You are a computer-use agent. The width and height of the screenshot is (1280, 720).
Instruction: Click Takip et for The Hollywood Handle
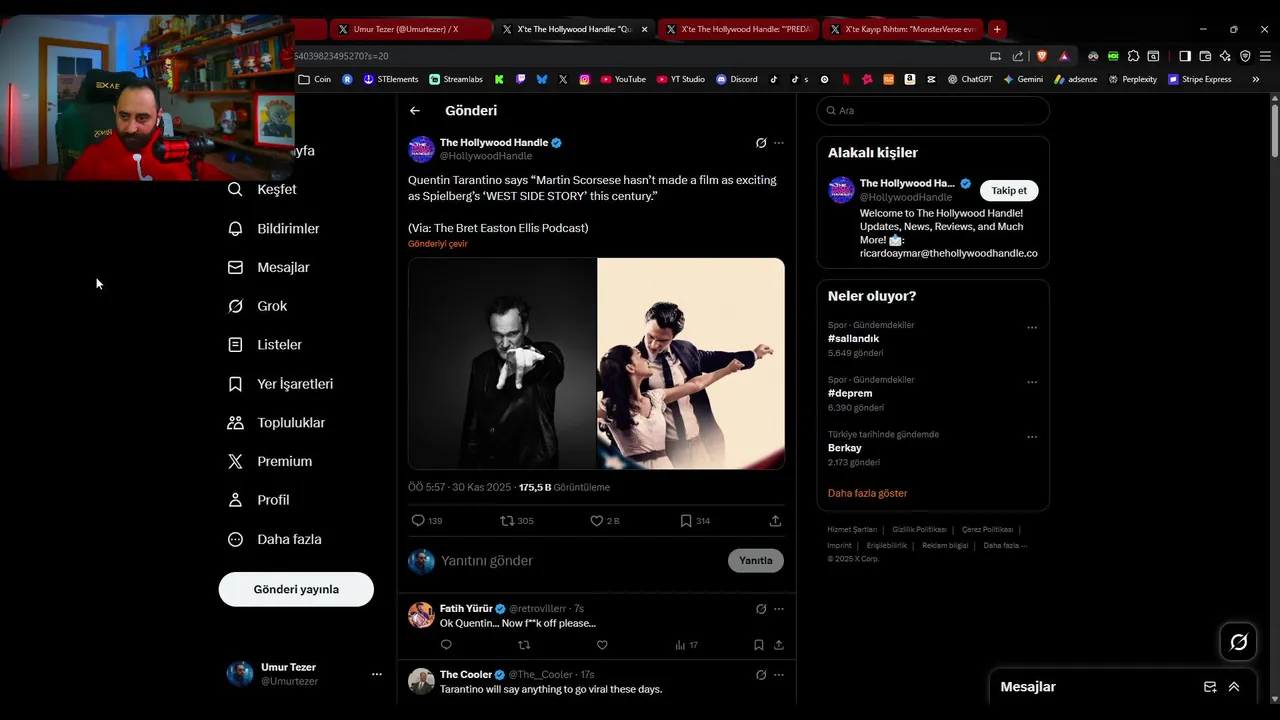point(1009,191)
